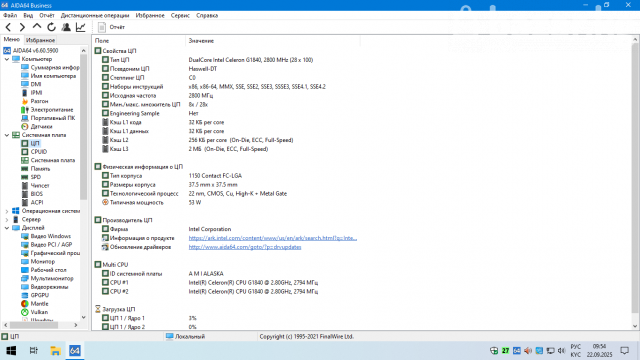
Task: Open the Вид menu
Action: coord(28,16)
